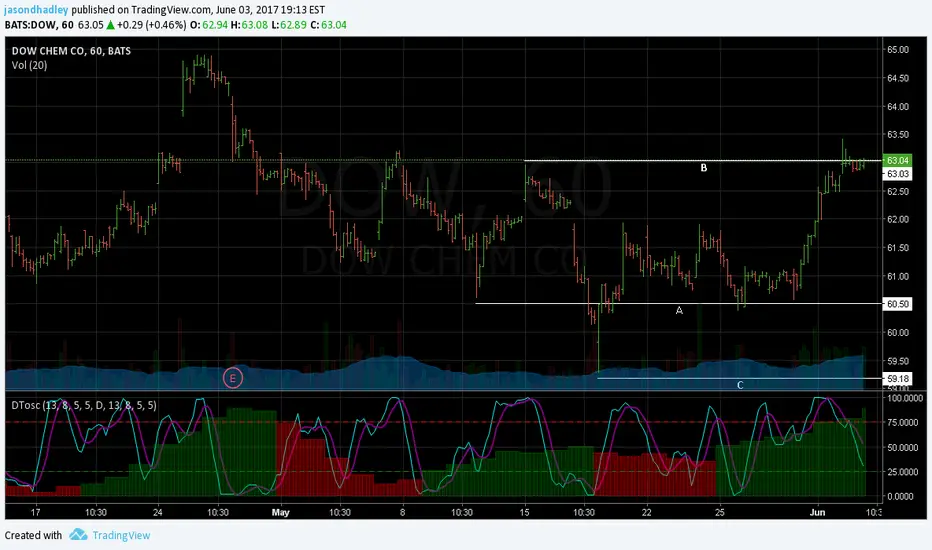Viewport: 932px width, 550px height.
Task: Click the green 63.04 price axis label
Action: pyautogui.click(x=897, y=161)
